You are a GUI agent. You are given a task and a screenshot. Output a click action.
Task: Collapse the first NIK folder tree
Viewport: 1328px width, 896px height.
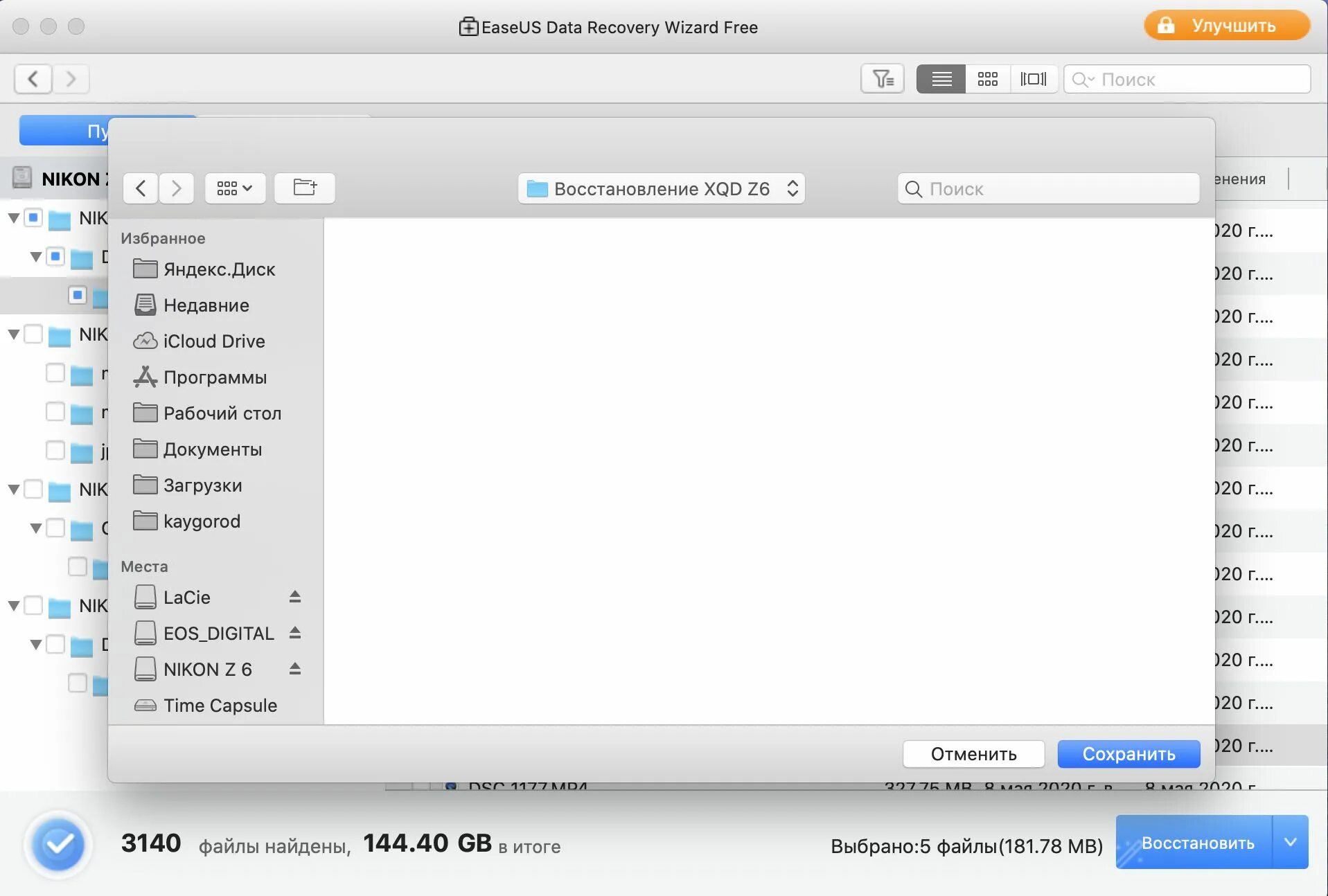click(13, 218)
